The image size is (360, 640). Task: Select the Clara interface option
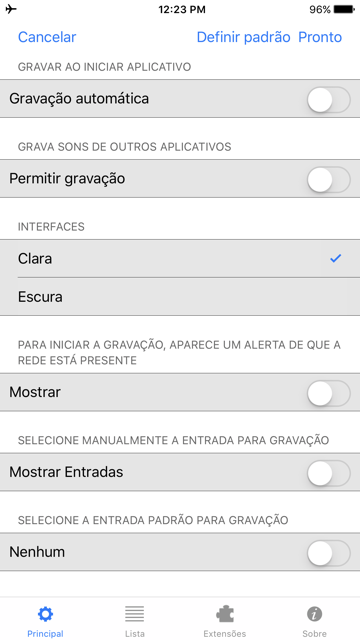coord(180,259)
